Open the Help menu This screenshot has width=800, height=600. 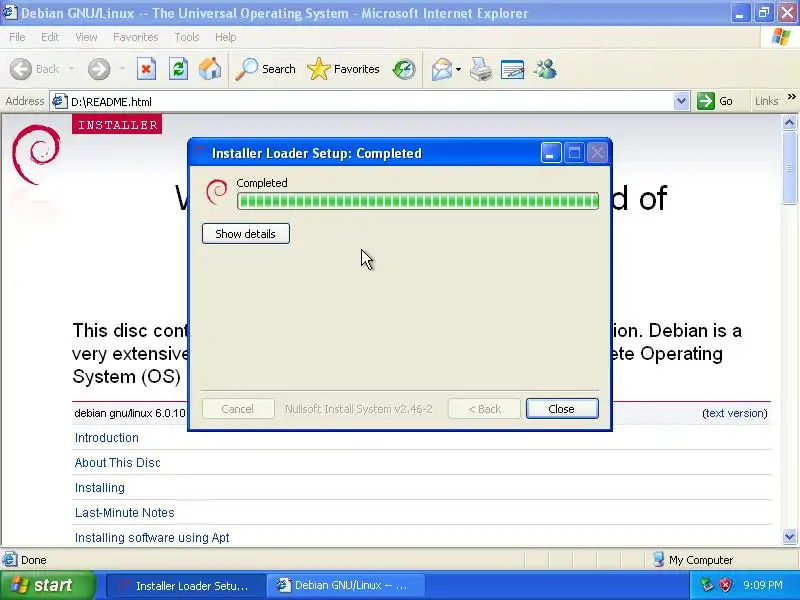pyautogui.click(x=225, y=37)
